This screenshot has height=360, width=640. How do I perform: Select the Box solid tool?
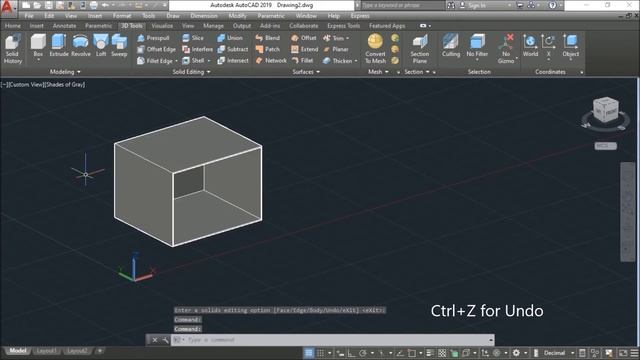click(x=38, y=46)
